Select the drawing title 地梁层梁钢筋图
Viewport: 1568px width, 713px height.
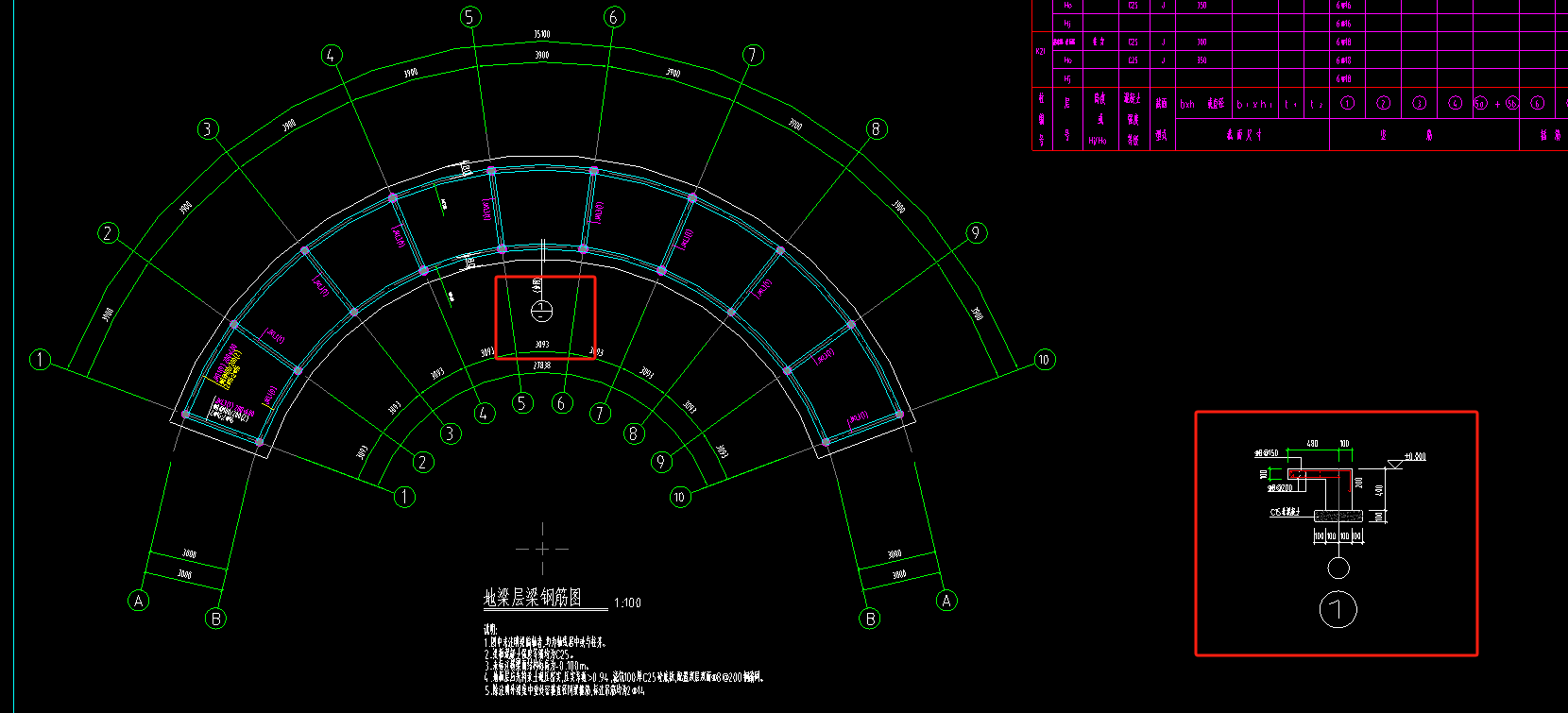[533, 598]
